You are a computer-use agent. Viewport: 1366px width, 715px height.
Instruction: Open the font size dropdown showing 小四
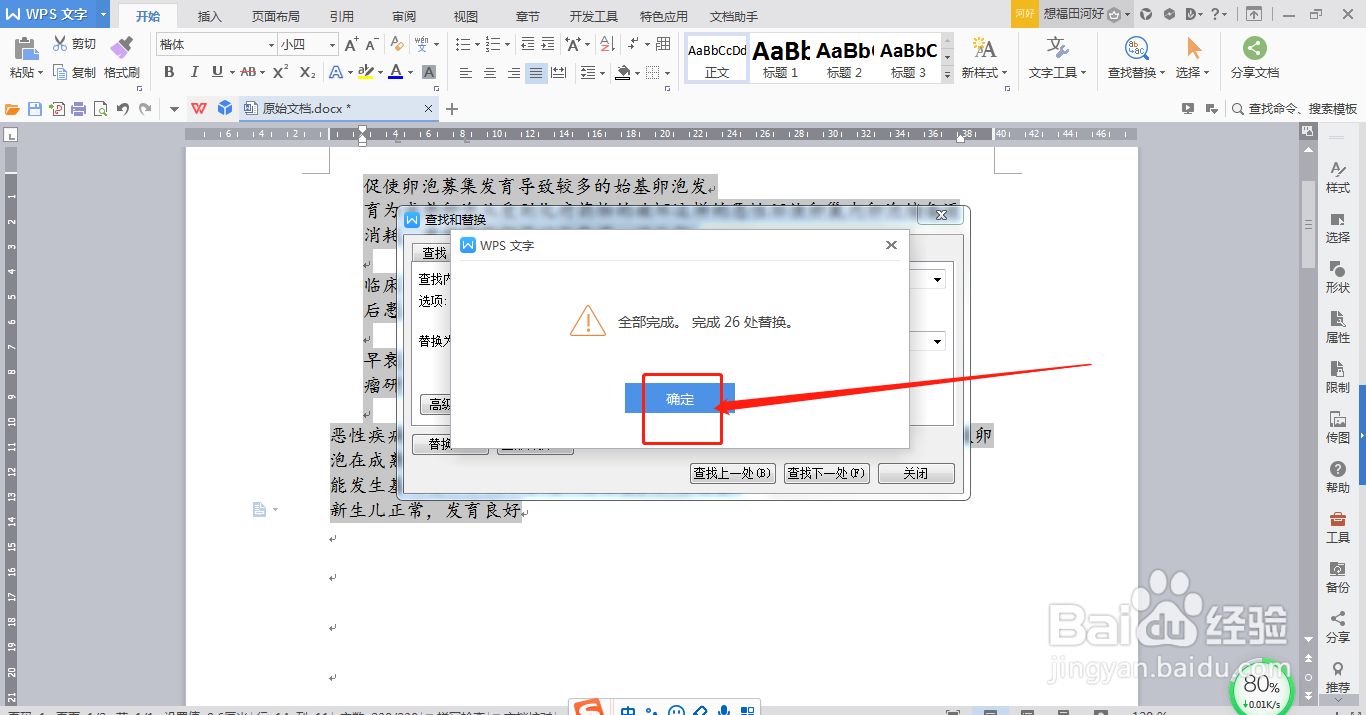[x=332, y=45]
